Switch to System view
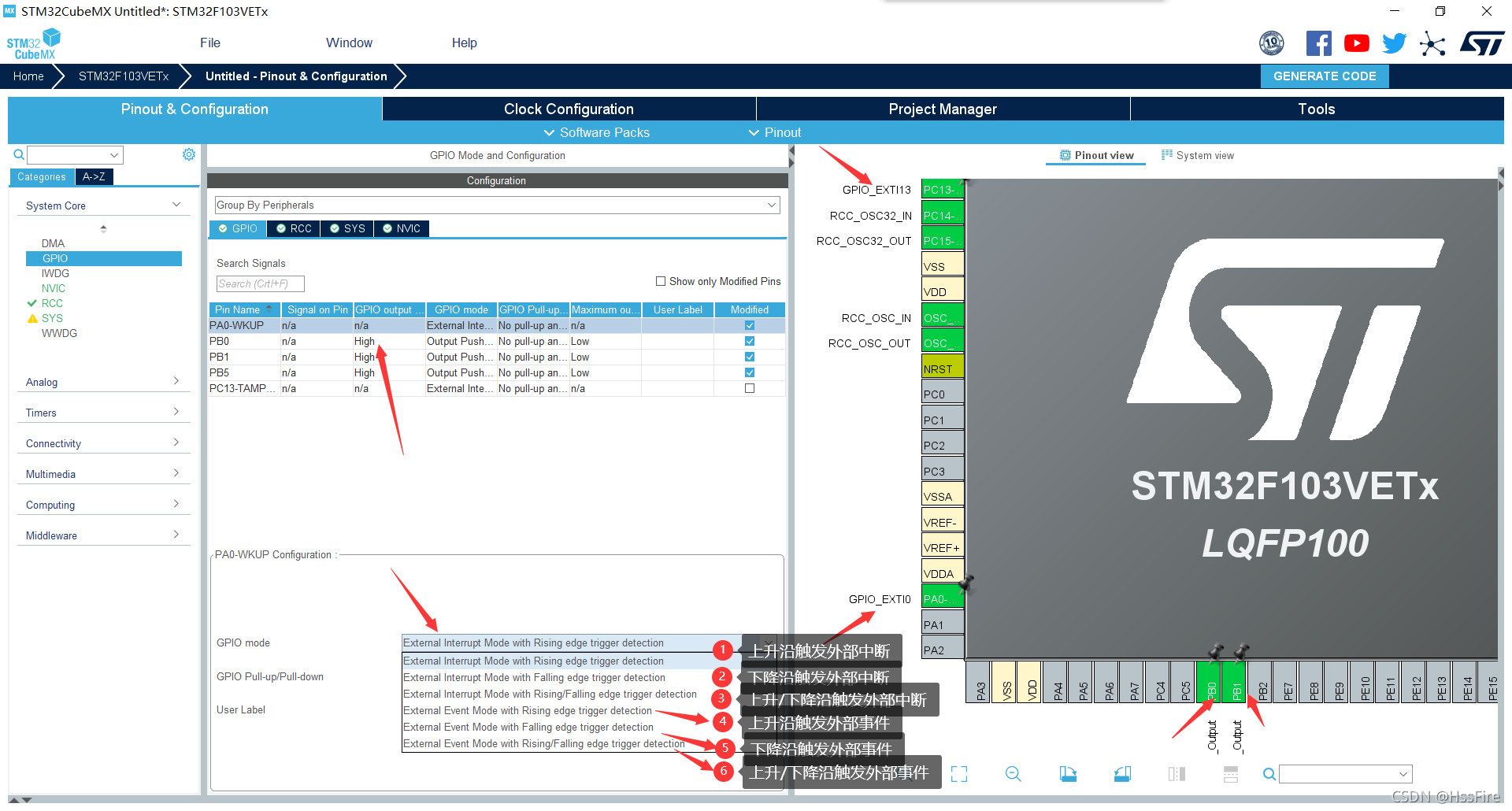Screen dimensions: 1512x811 1198,155
